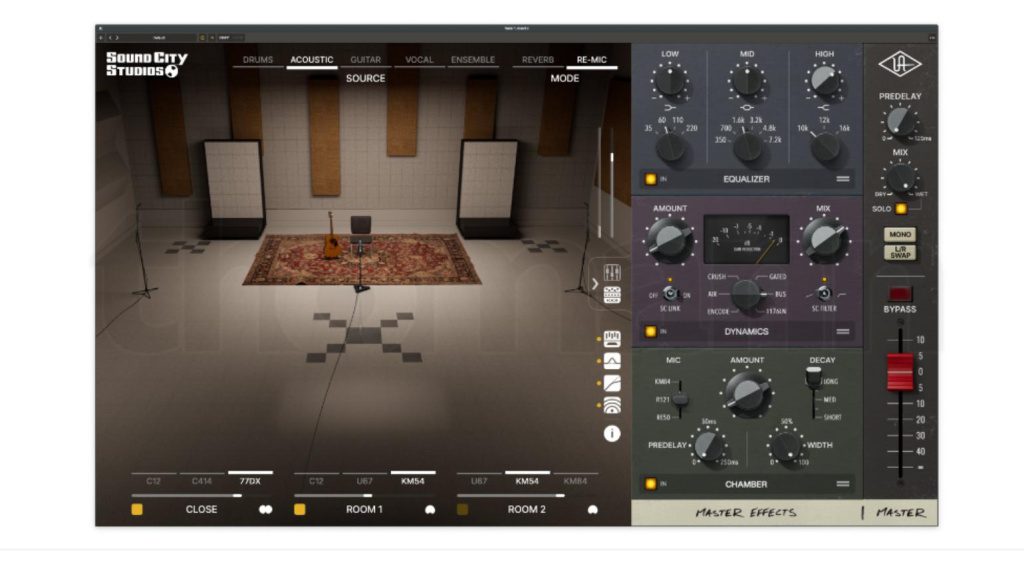Click the reverb waves icon
The width and height of the screenshot is (1024, 565).
click(612, 406)
